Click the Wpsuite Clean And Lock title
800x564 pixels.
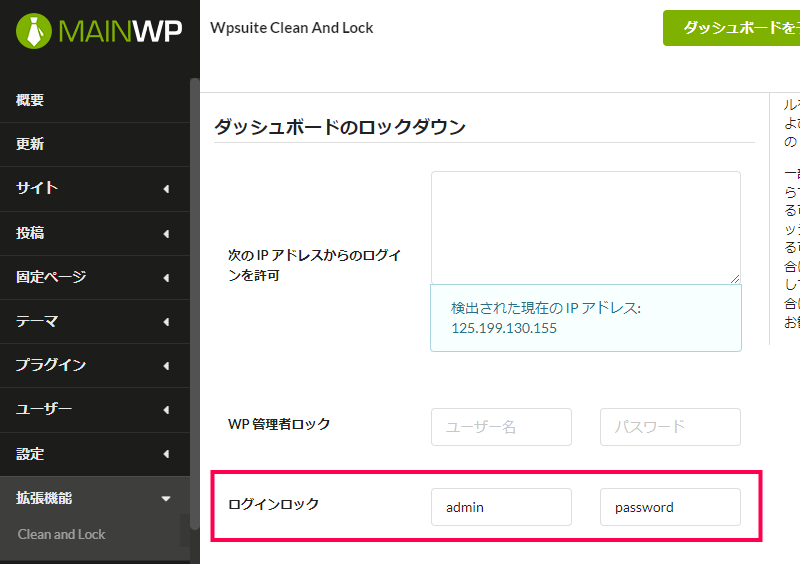pos(291,28)
